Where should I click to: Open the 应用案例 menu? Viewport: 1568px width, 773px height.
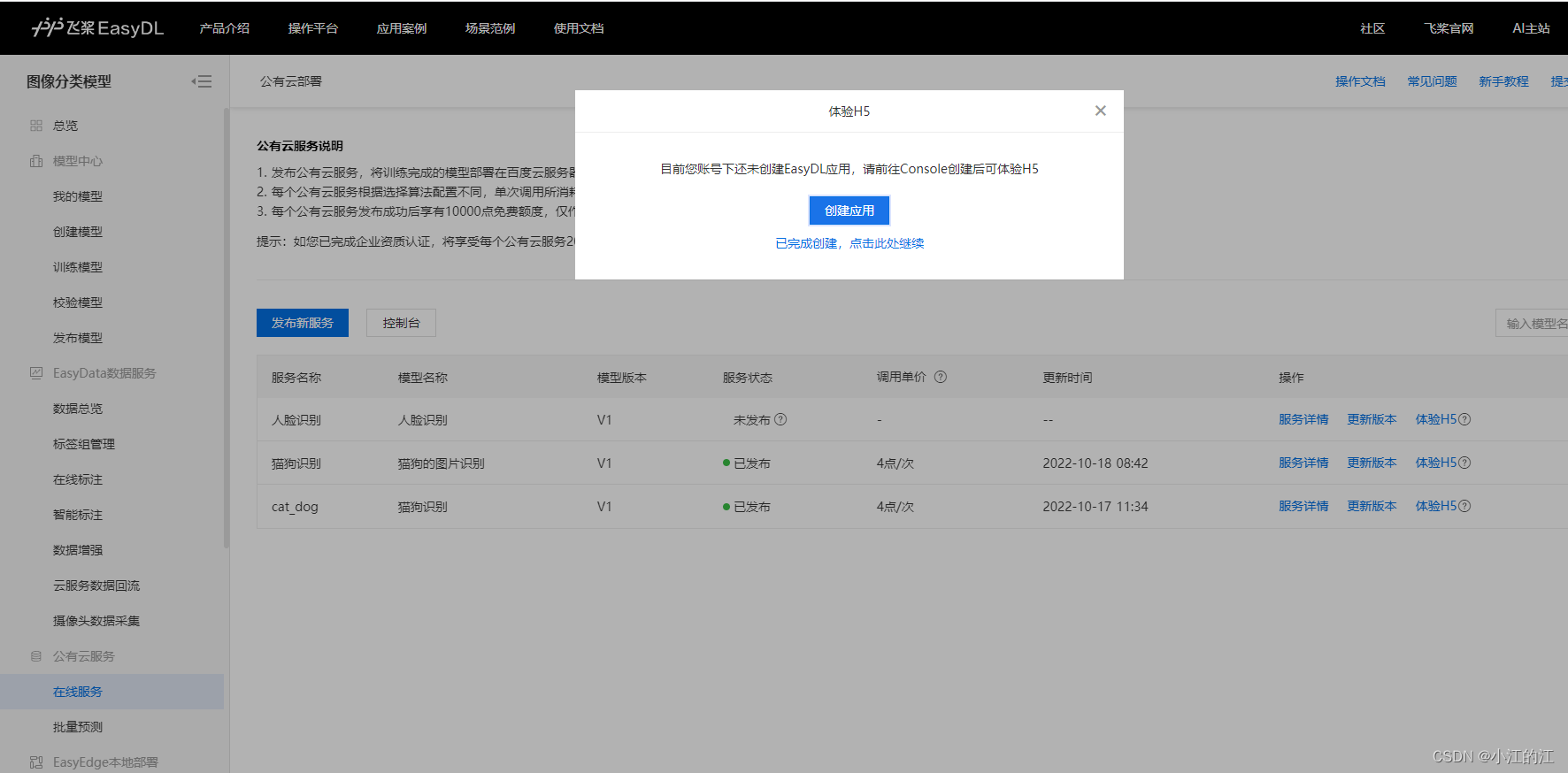402,28
